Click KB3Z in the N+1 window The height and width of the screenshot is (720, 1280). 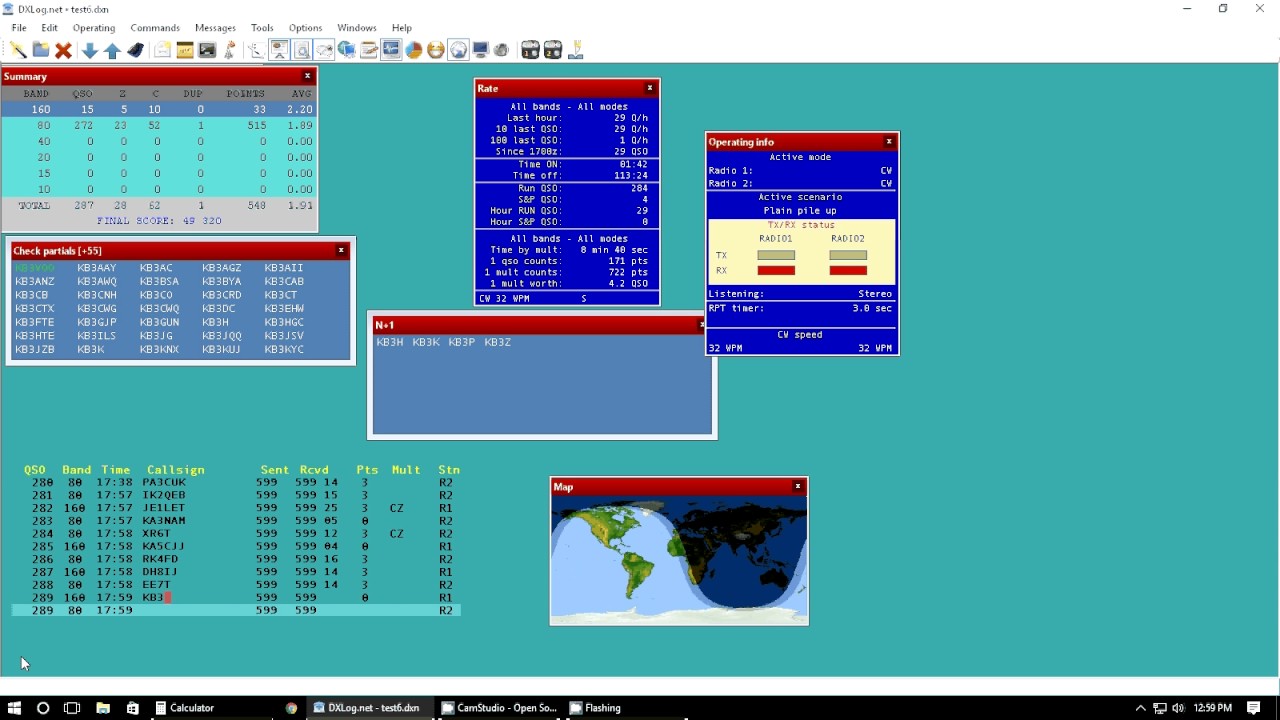(x=497, y=342)
